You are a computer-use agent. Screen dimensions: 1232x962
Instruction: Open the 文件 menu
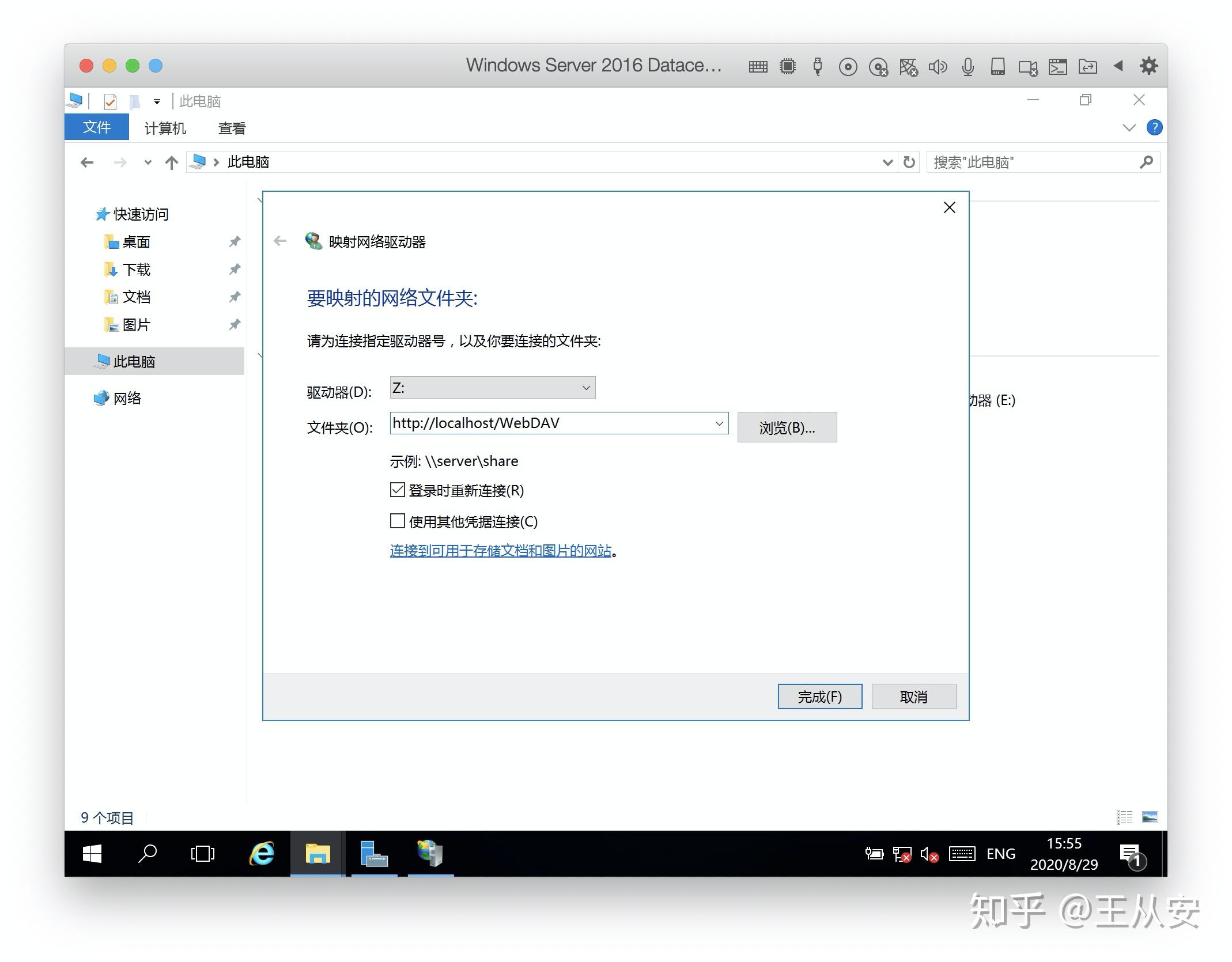[x=96, y=127]
